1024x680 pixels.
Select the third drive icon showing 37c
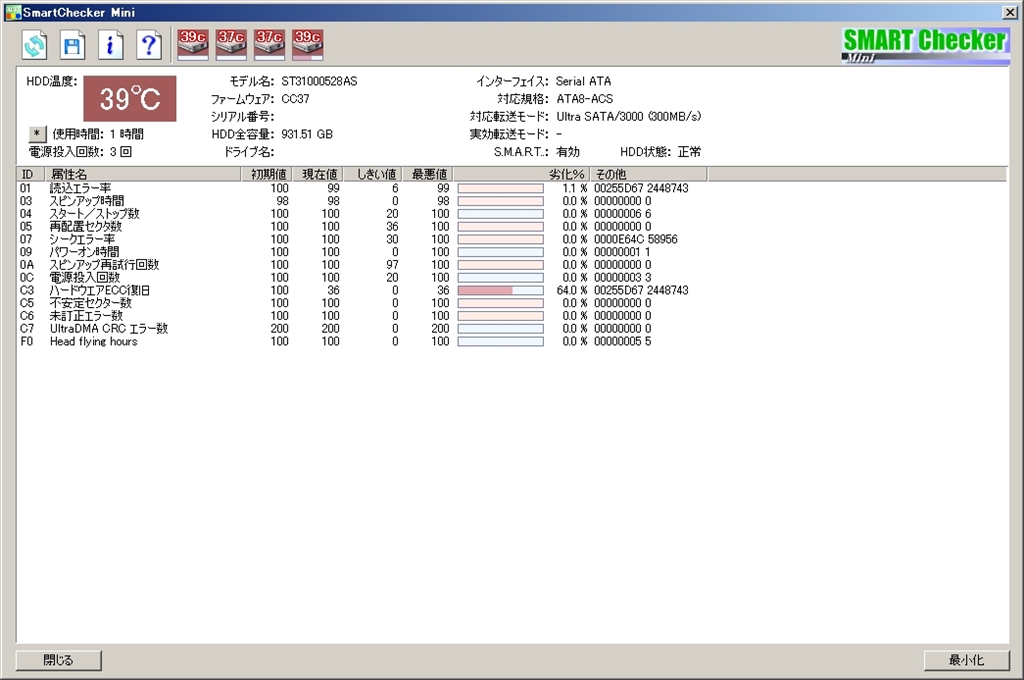point(269,45)
